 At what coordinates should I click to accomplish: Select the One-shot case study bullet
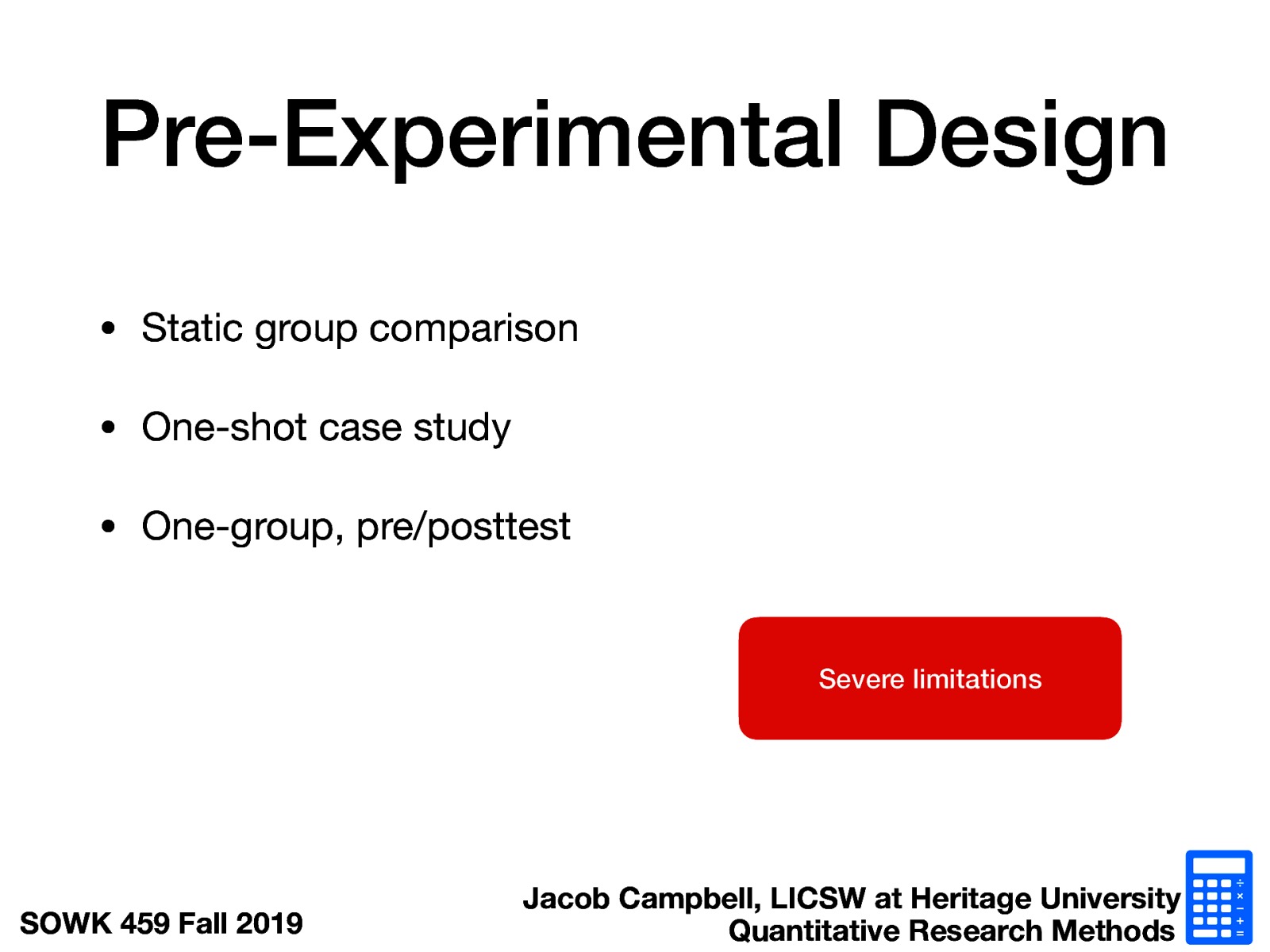[x=327, y=427]
